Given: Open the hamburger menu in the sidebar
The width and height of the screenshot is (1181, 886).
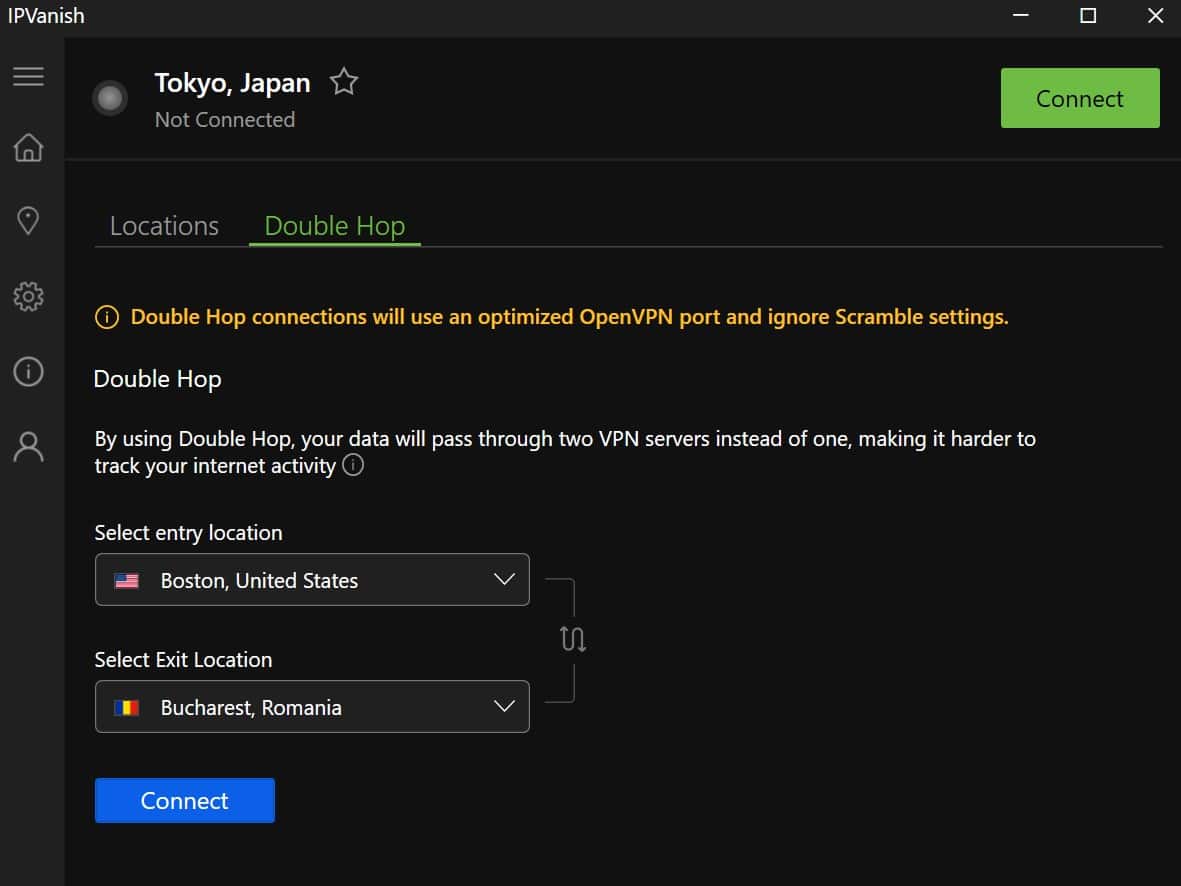Looking at the screenshot, I should click(x=29, y=76).
